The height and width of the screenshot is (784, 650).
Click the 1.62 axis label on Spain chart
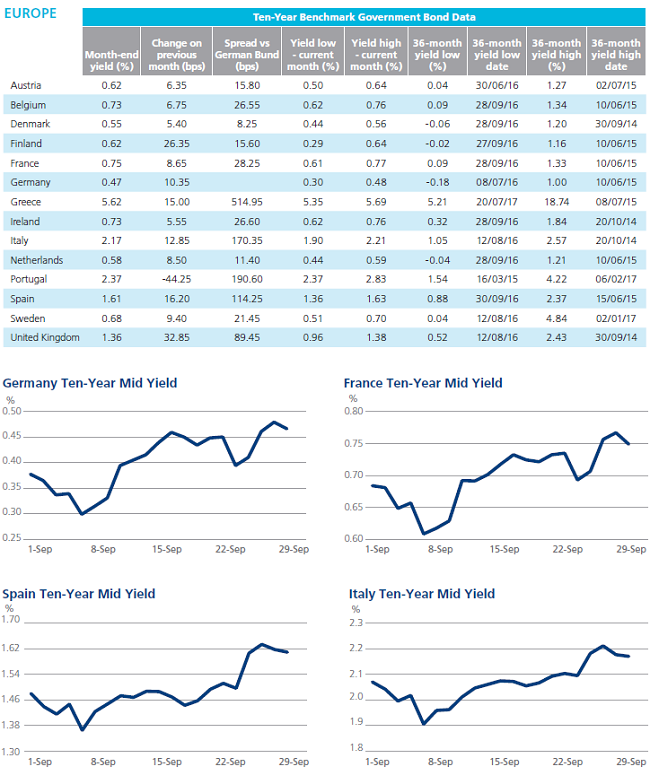[x=10, y=648]
